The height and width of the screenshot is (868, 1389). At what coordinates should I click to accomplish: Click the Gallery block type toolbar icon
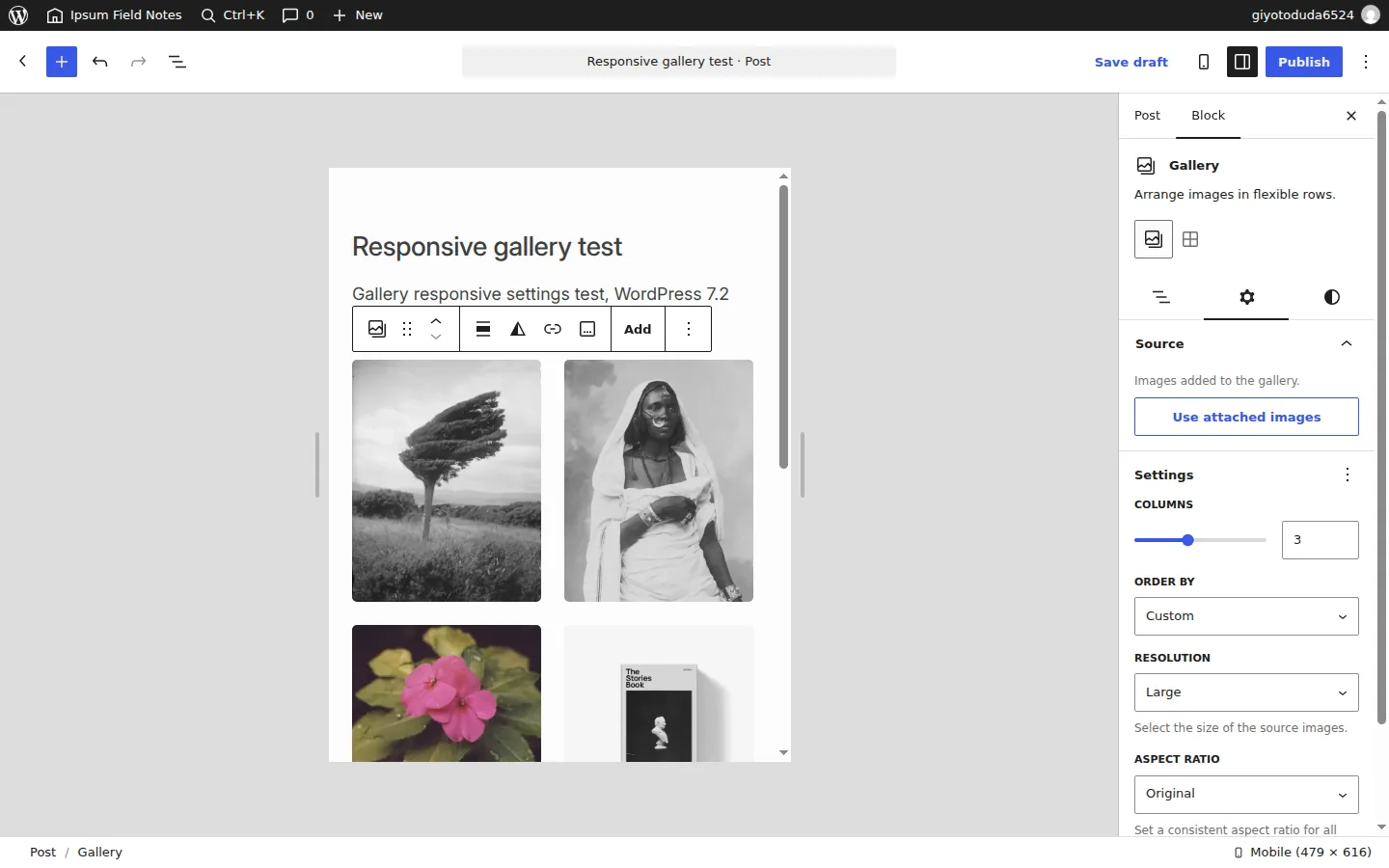click(377, 329)
